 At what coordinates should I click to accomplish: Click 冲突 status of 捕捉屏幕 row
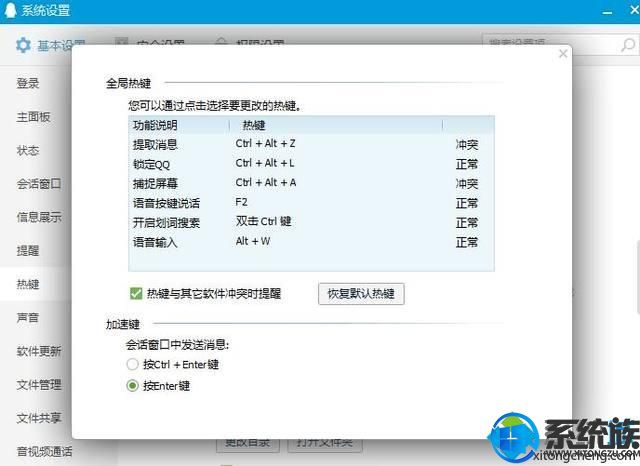click(467, 184)
